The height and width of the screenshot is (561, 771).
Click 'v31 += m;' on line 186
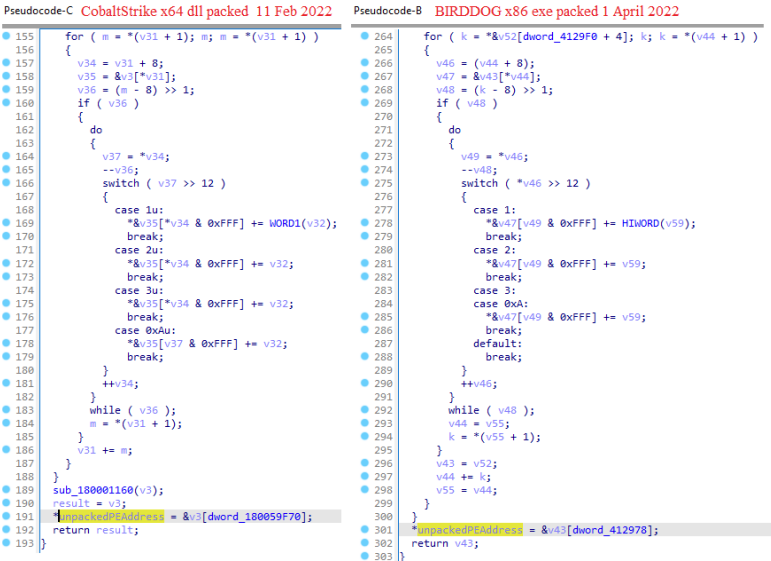(x=105, y=450)
